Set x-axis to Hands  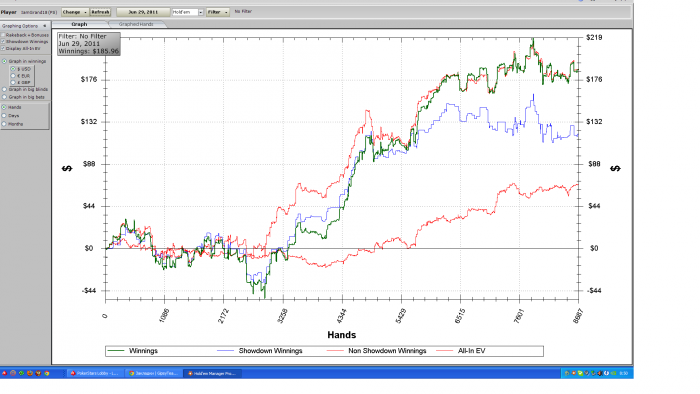[4, 107]
